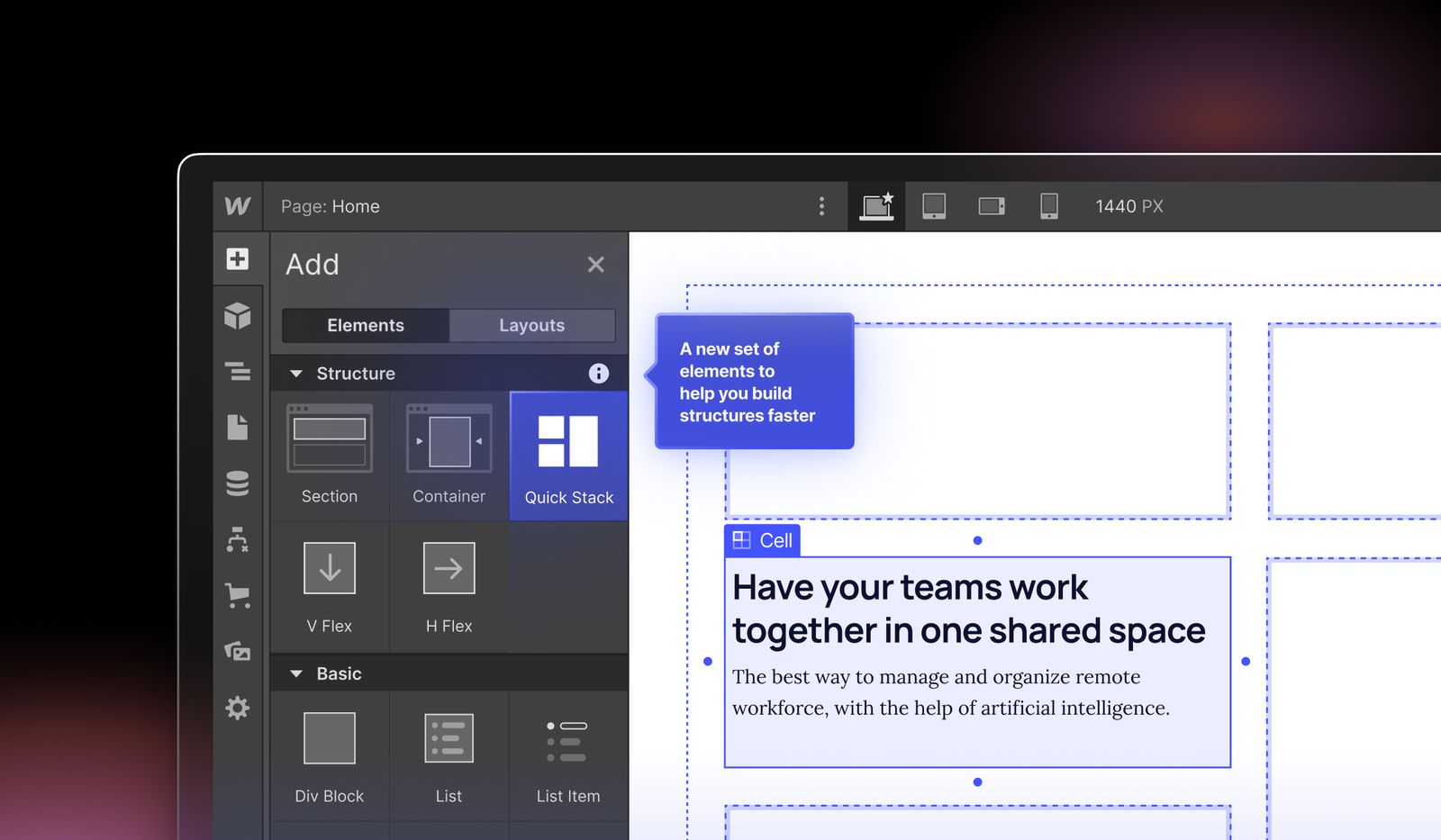Open the CMS Collections panel
Image resolution: width=1441 pixels, height=840 pixels.
pos(238,483)
